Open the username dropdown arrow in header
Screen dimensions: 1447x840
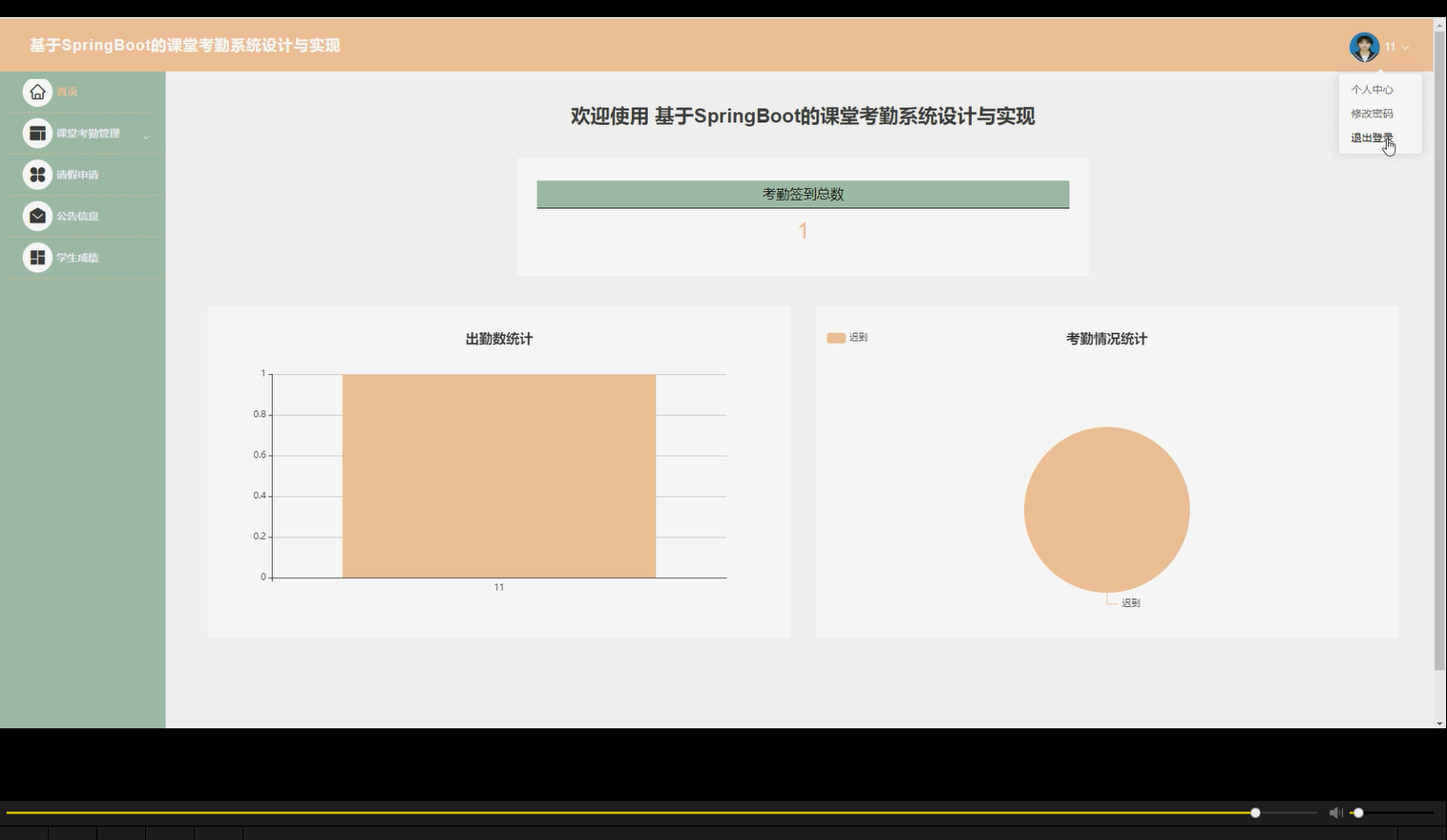[x=1405, y=47]
